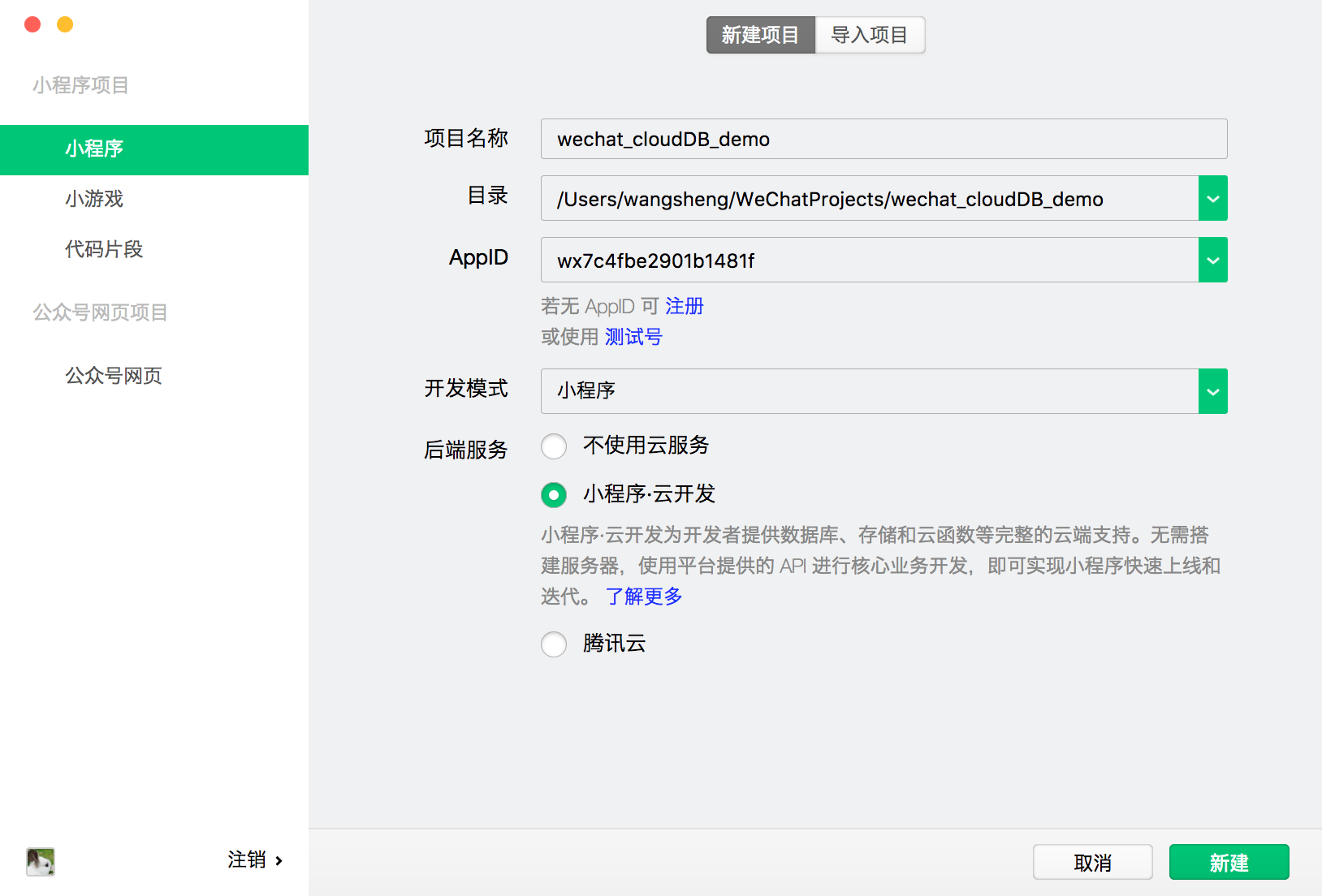Select the 腾讯云 backend service option

pos(553,644)
